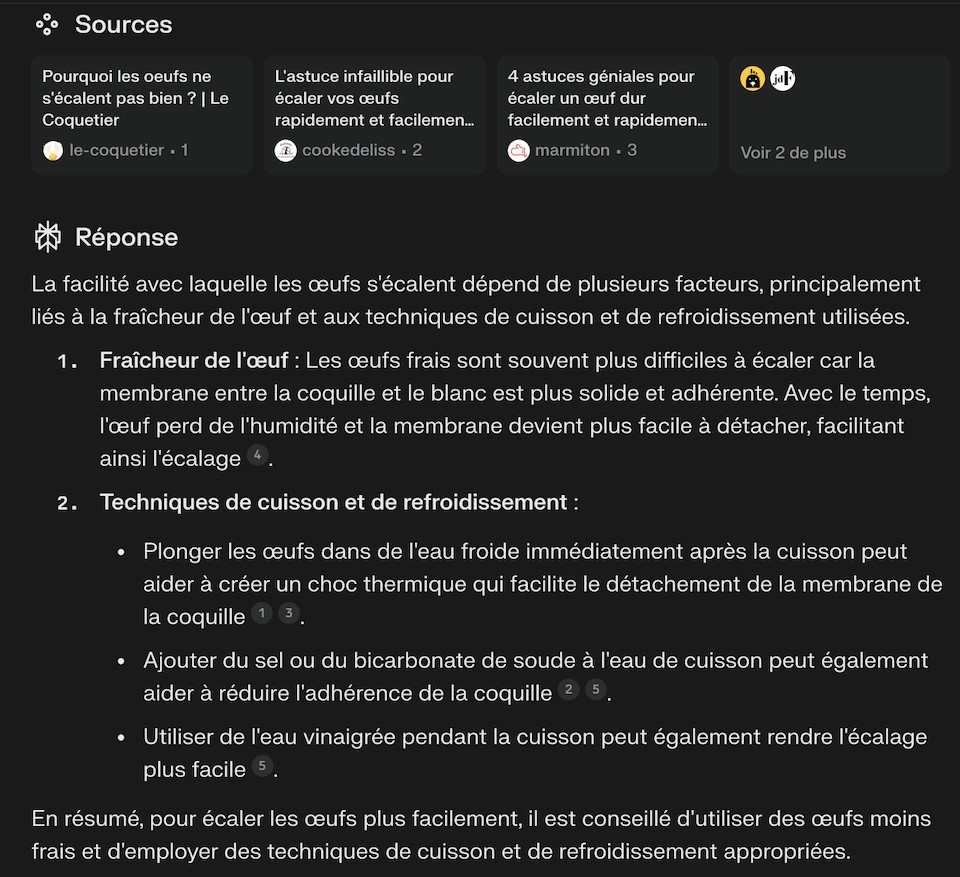The height and width of the screenshot is (877, 960).
Task: Open the Pourquoi les oeufs source card
Action: tap(142, 115)
